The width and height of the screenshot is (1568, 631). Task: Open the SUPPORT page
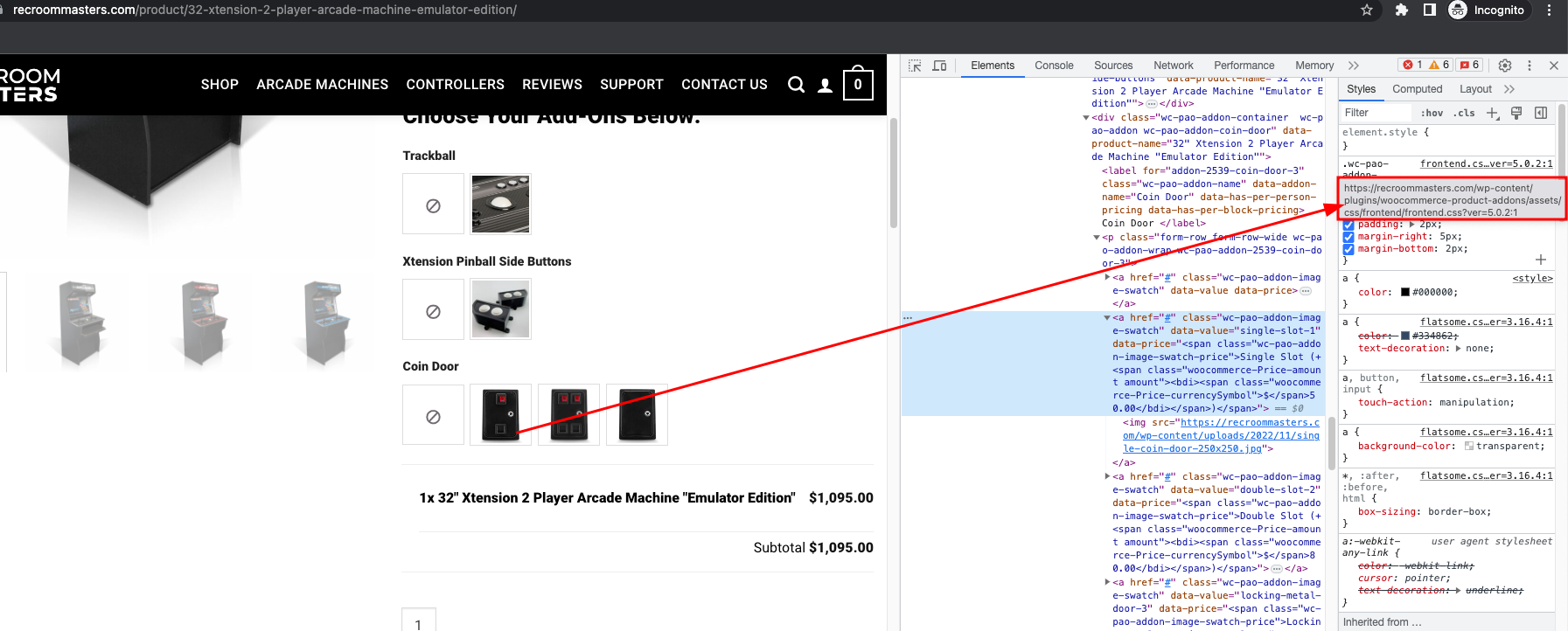[631, 85]
